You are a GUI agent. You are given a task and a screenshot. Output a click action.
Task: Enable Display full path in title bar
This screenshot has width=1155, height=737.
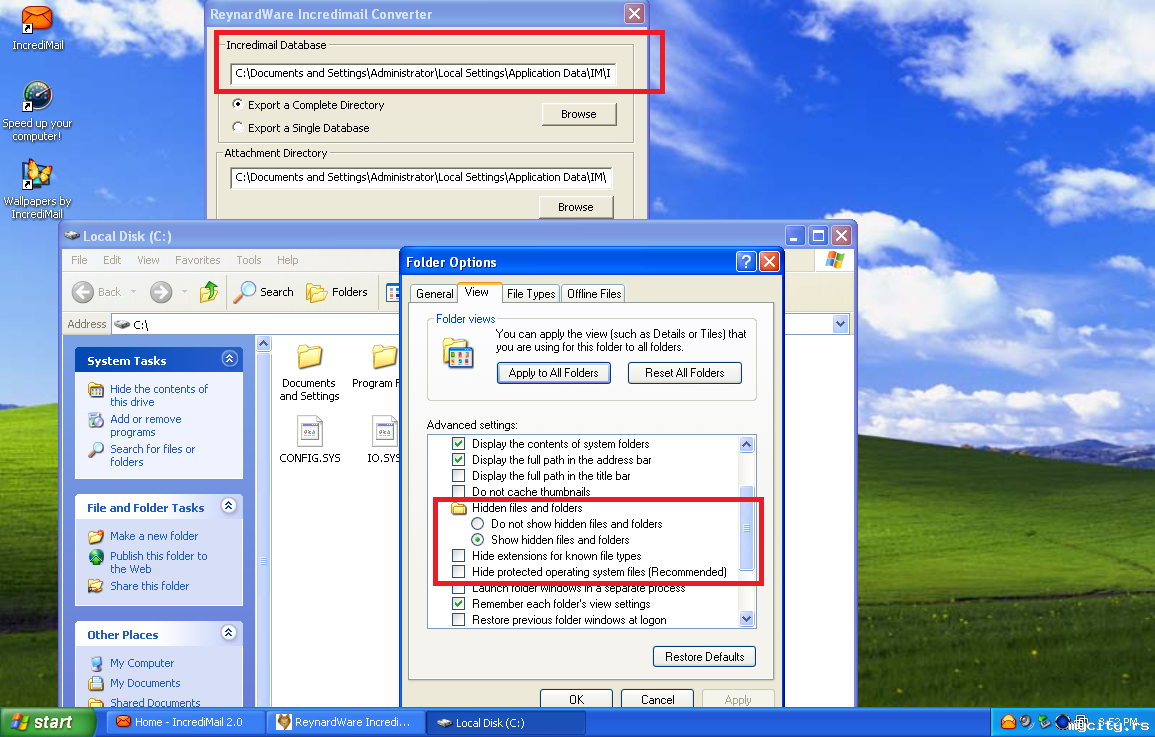click(458, 476)
